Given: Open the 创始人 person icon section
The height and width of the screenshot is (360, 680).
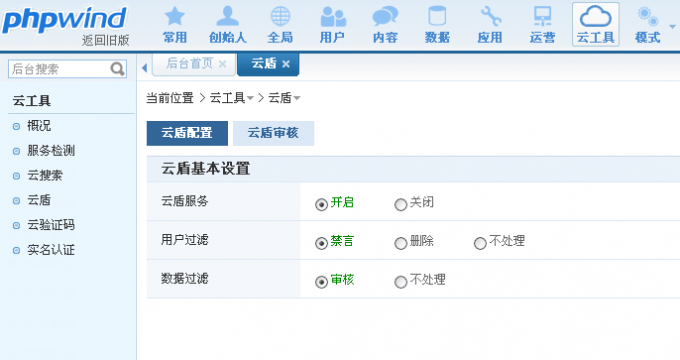Looking at the screenshot, I should tap(228, 25).
